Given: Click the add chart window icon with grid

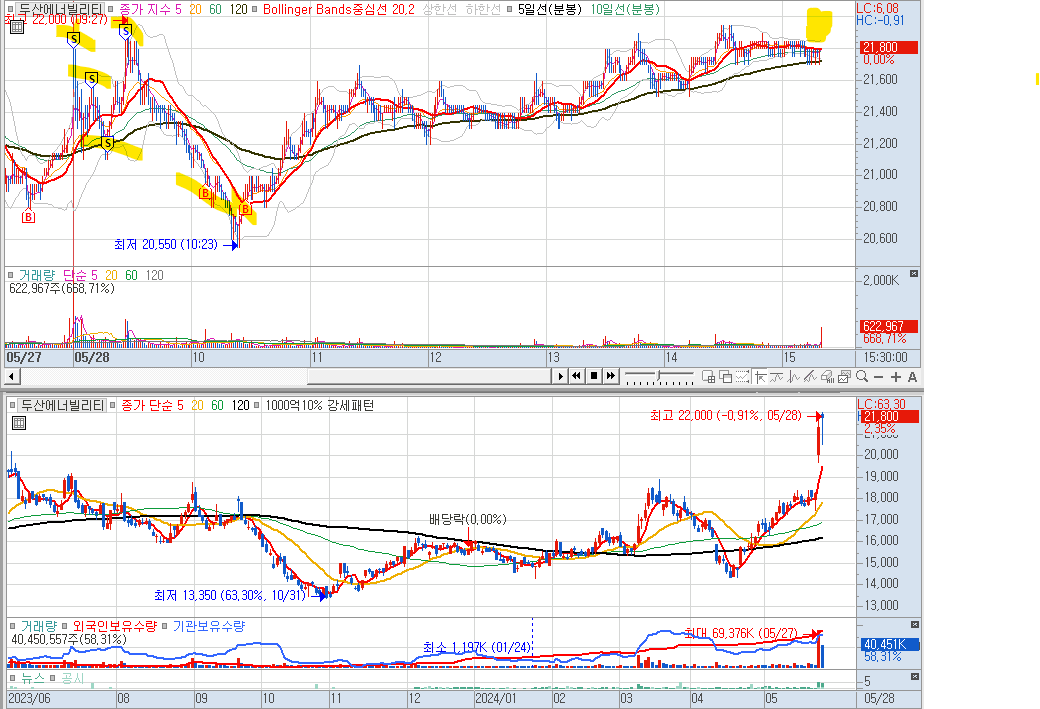Looking at the screenshot, I should (708, 377).
